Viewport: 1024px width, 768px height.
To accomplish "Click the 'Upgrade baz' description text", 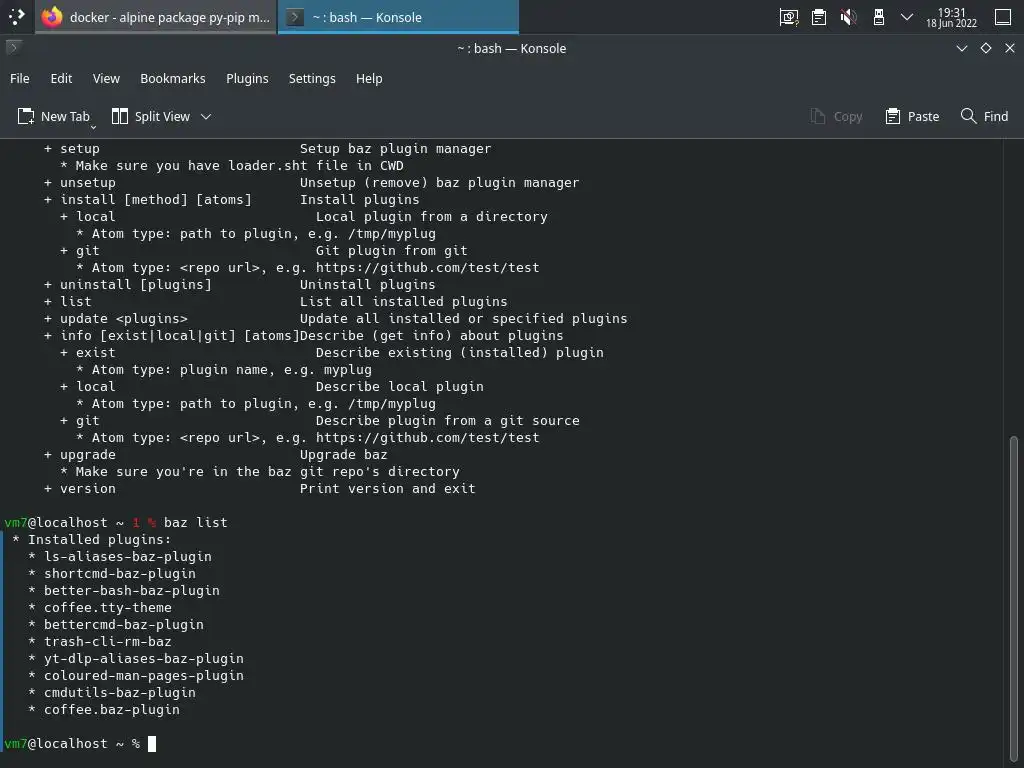I will [x=344, y=455].
